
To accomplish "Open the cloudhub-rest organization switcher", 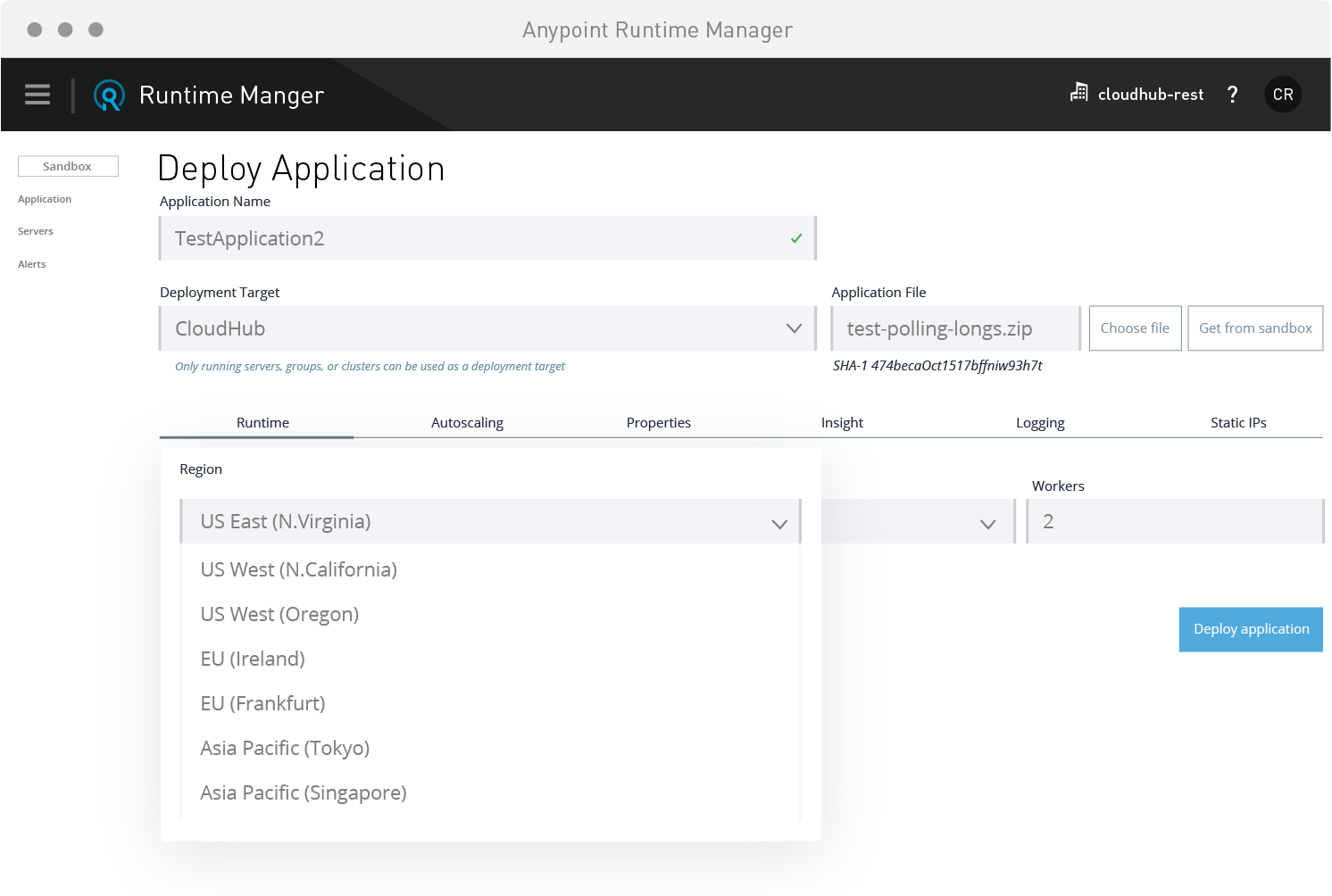I will pos(1136,94).
